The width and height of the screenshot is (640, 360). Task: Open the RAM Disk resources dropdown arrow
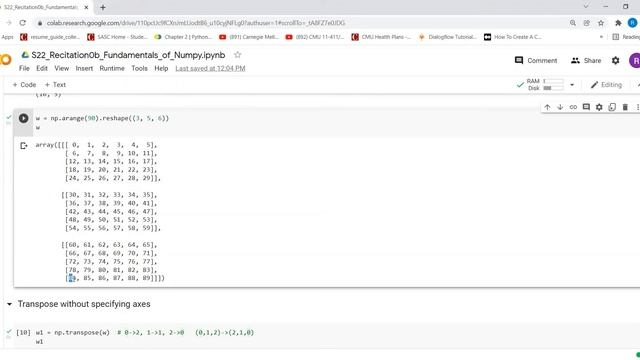[x=572, y=85]
